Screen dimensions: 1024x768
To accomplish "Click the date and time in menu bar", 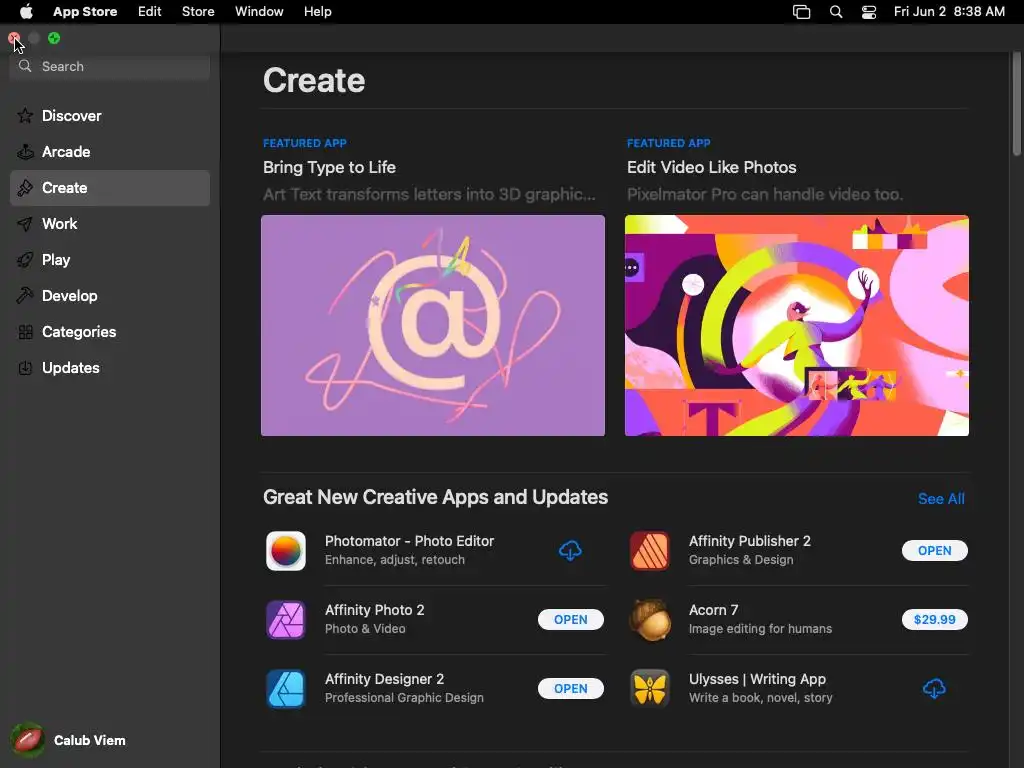I will pyautogui.click(x=949, y=12).
